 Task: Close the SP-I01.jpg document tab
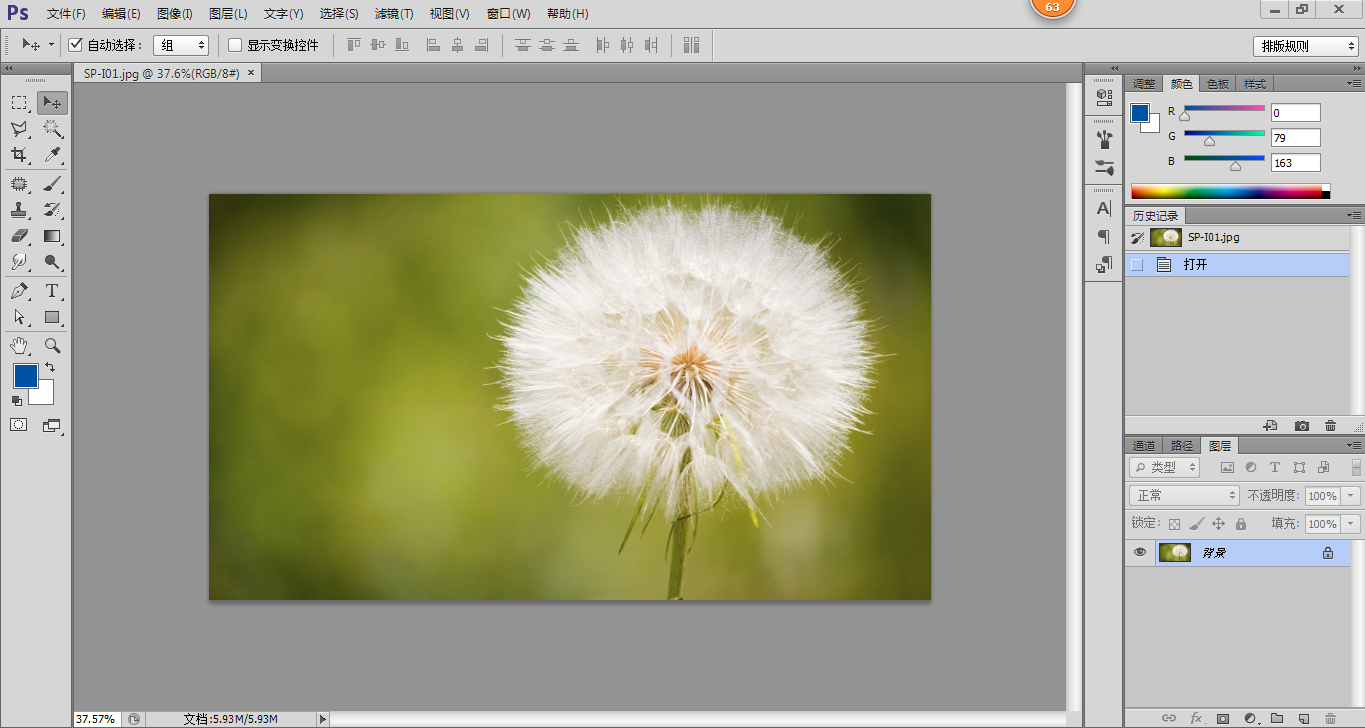[x=251, y=73]
